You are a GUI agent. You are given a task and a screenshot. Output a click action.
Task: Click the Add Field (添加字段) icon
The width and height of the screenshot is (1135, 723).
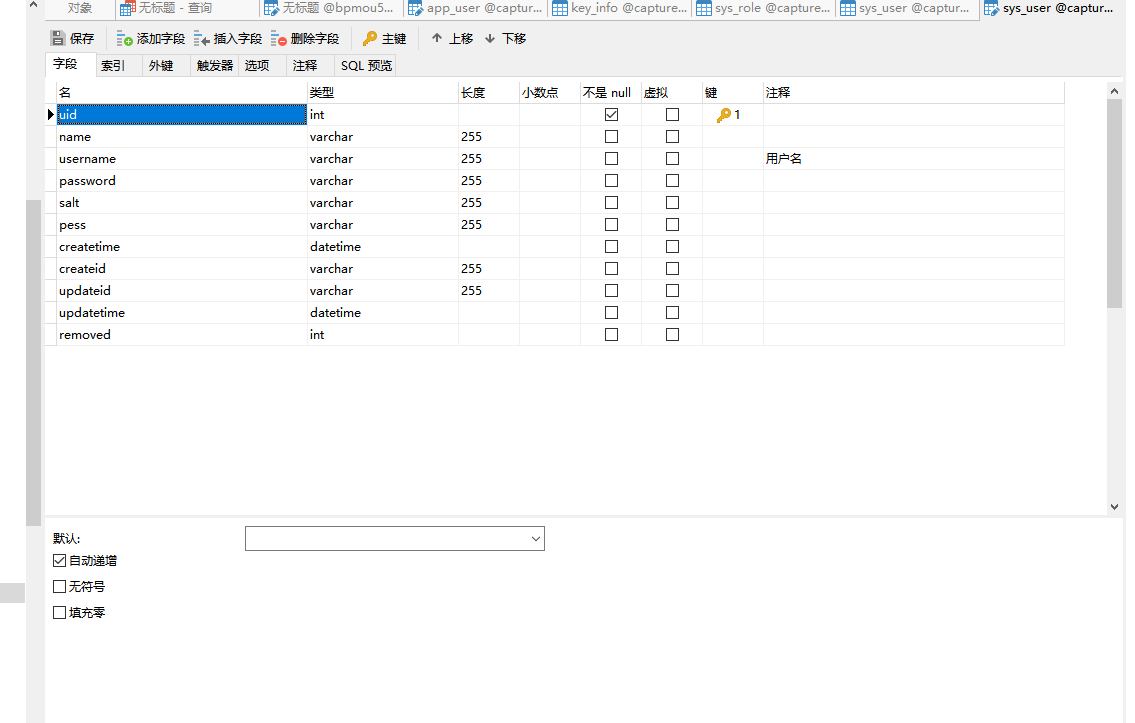(125, 38)
